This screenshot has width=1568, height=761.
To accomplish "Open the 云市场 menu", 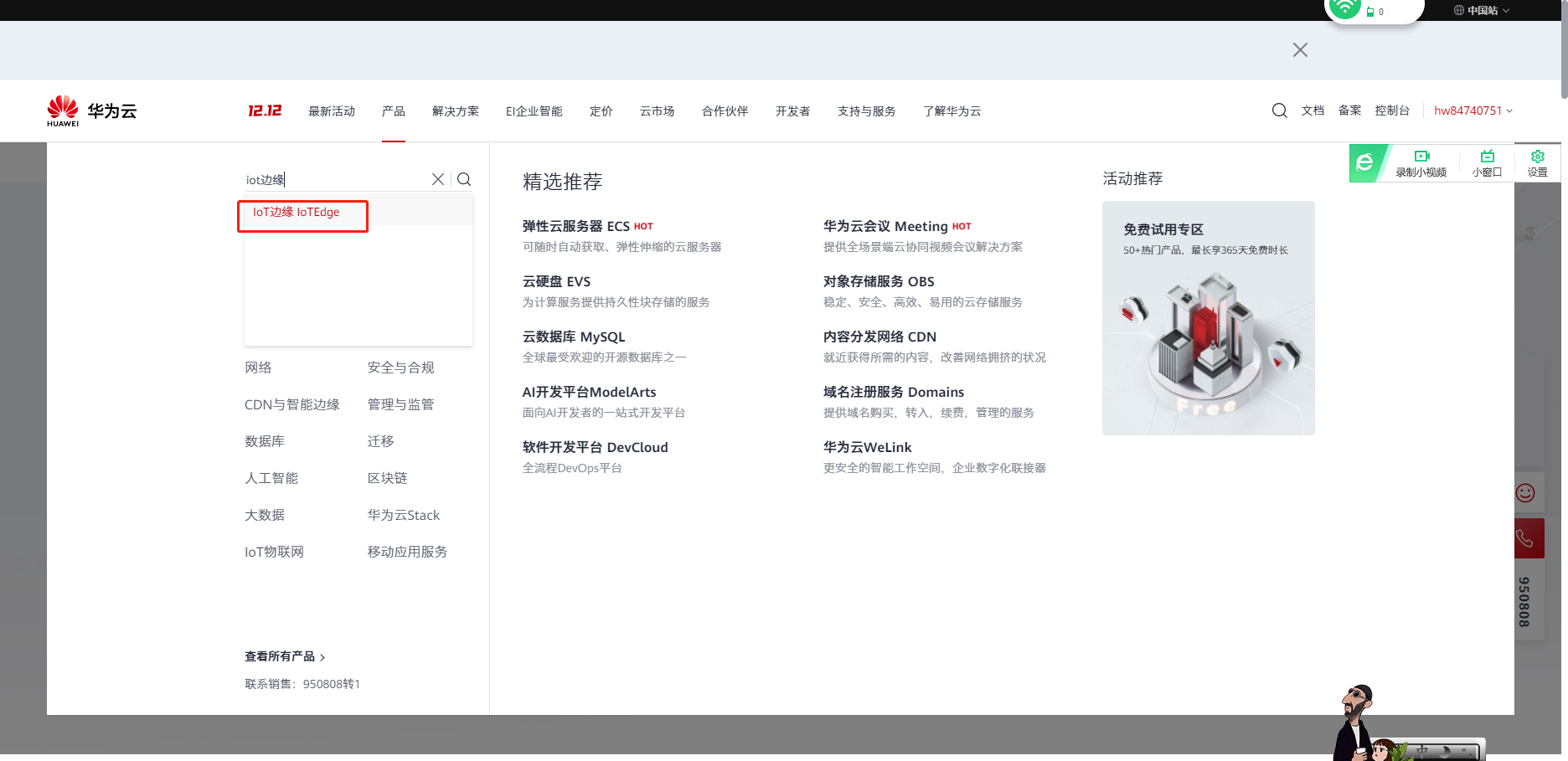I will 658,111.
